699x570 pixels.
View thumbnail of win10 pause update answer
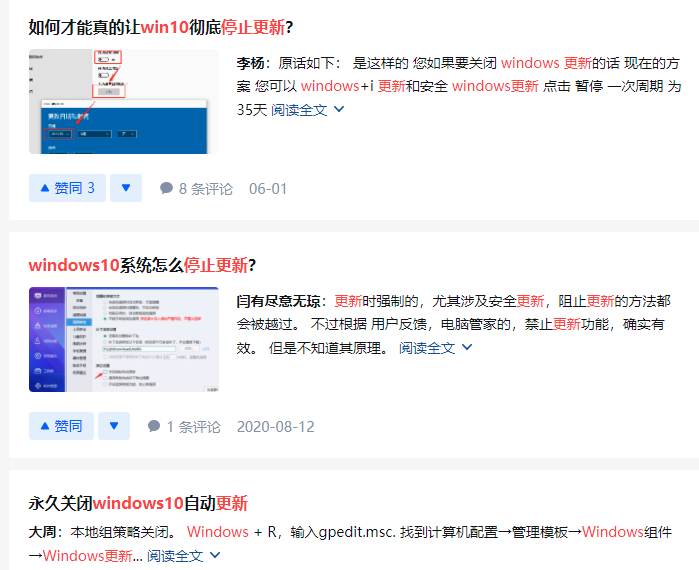point(124,102)
